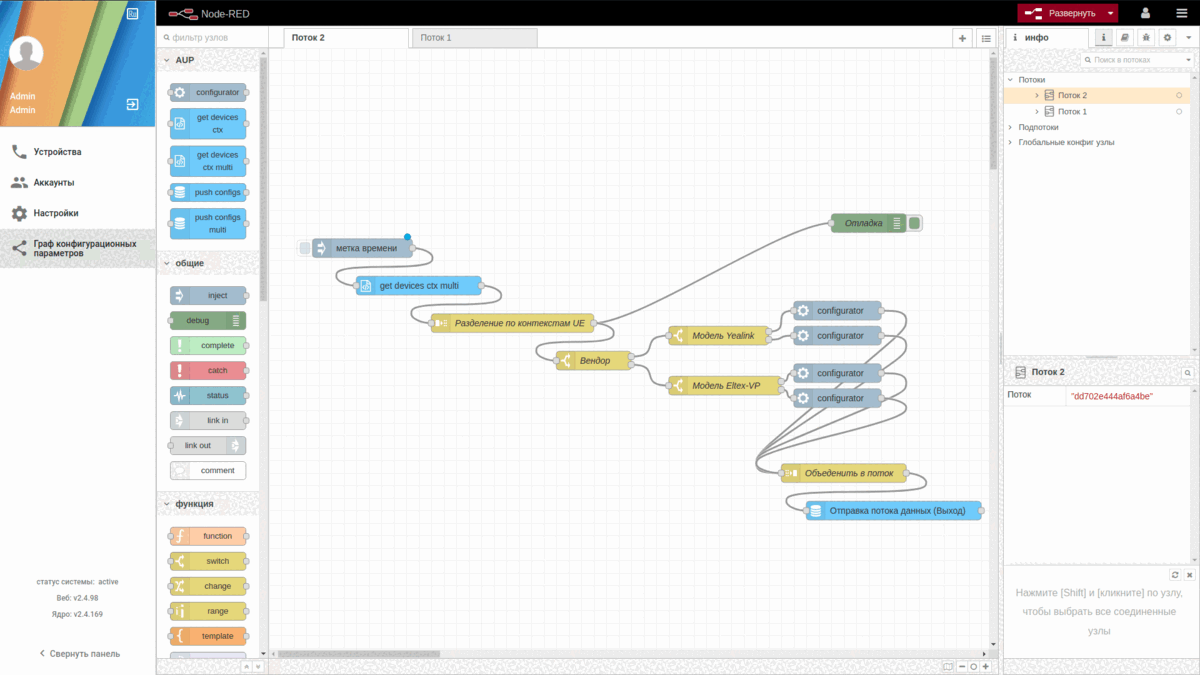Select the template node in palette
This screenshot has width=1200, height=675.
pyautogui.click(x=208, y=636)
